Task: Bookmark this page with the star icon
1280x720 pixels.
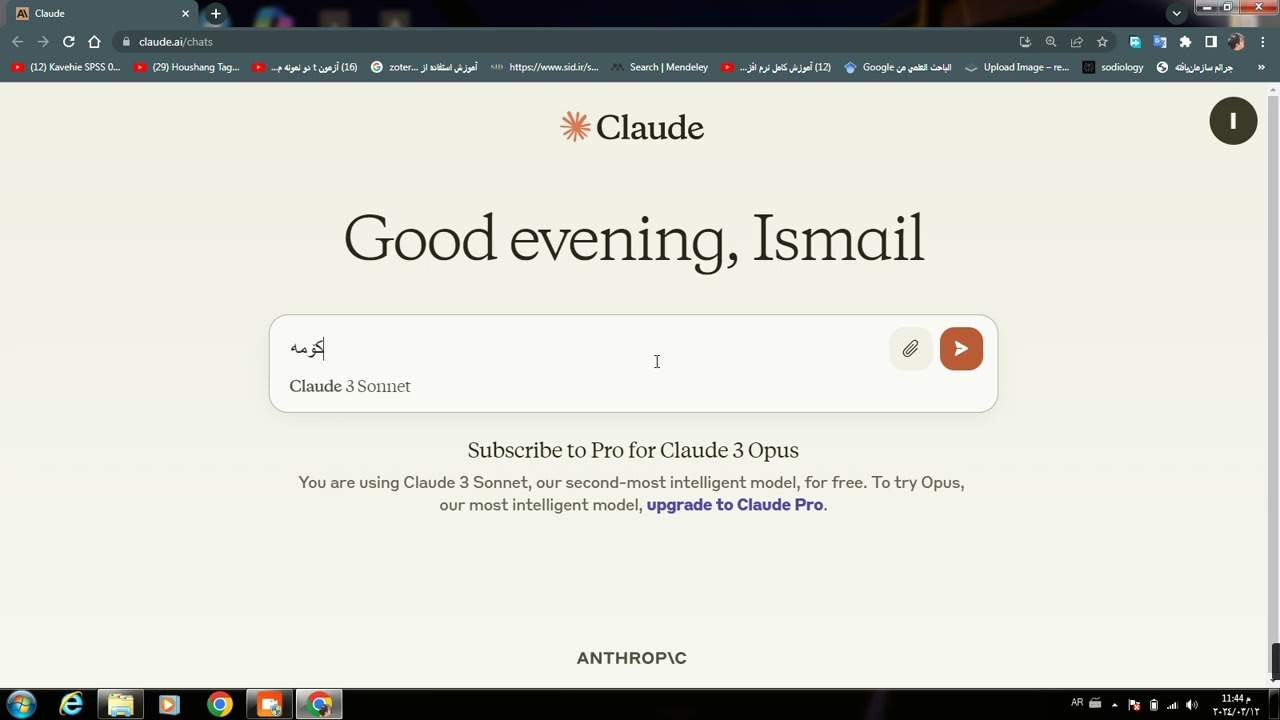Action: point(1102,42)
